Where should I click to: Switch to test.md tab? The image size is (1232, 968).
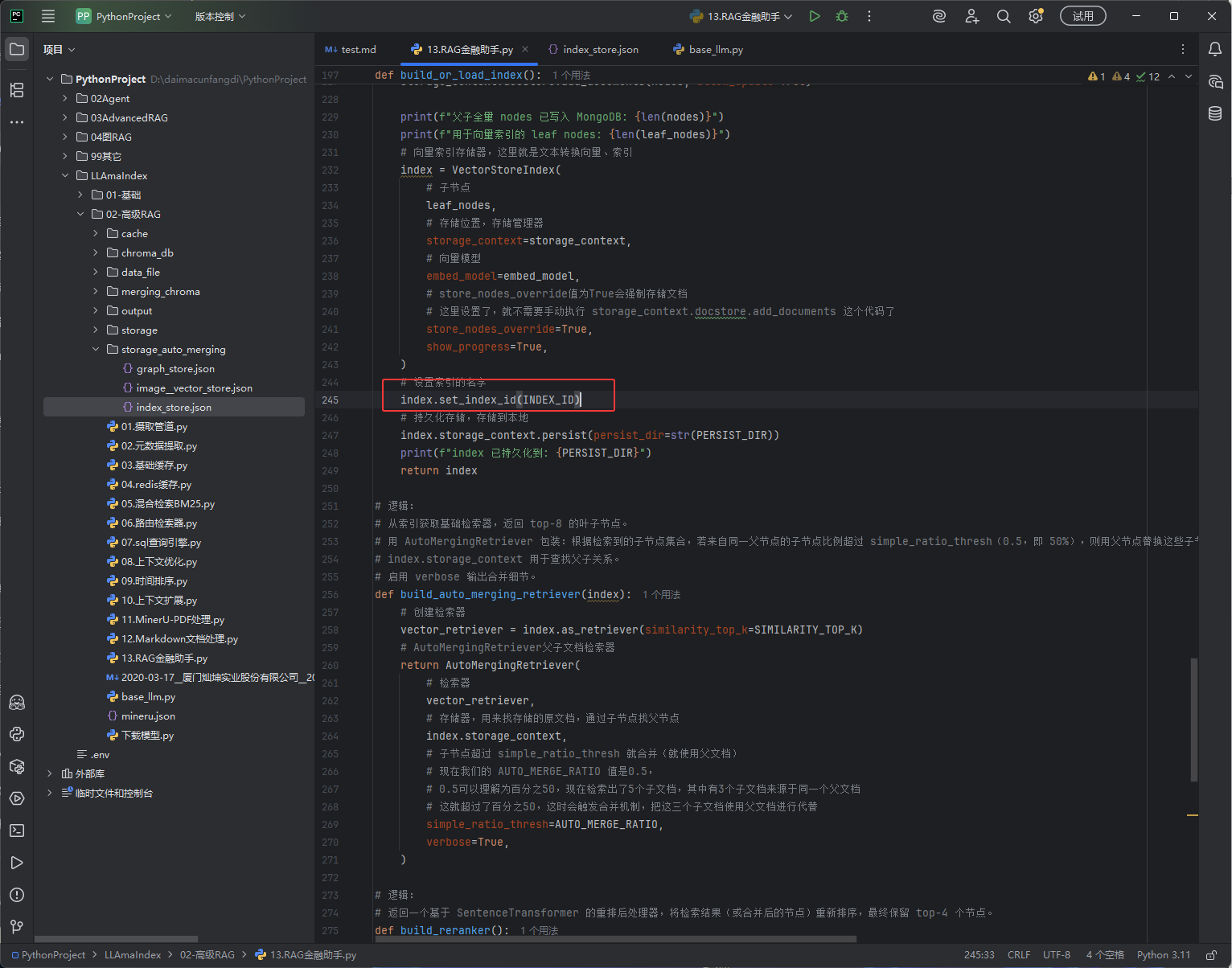(x=351, y=50)
